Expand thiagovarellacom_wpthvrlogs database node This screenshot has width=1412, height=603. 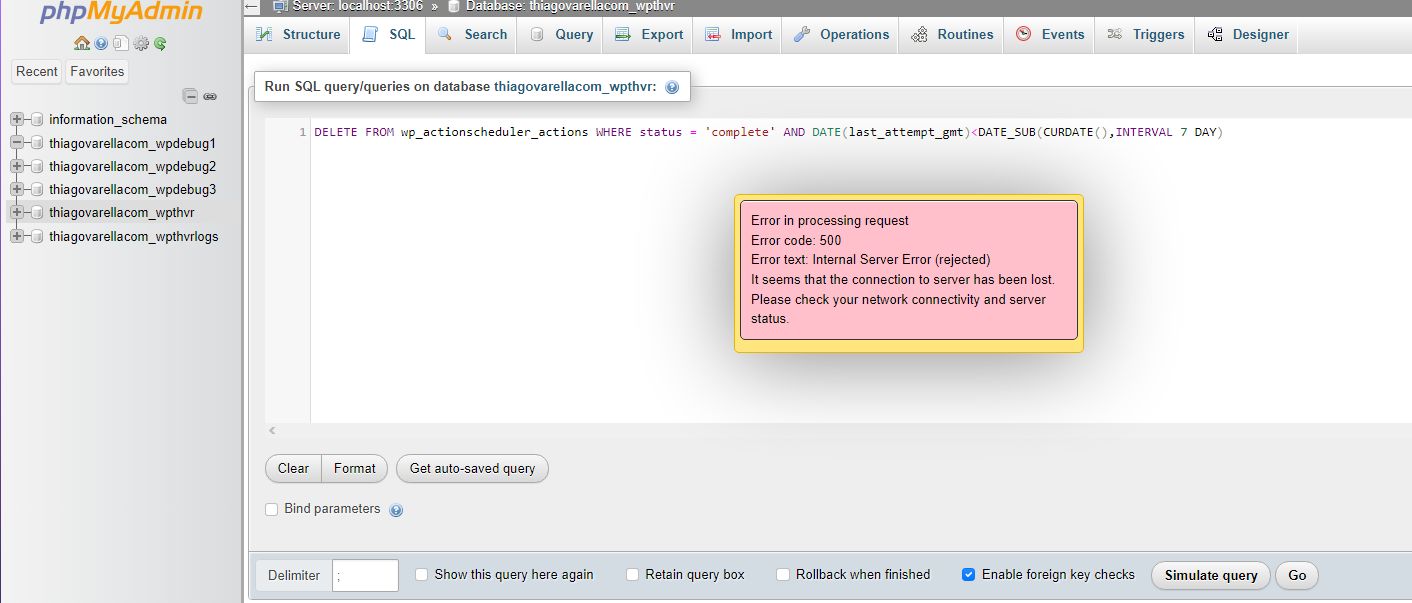17,236
